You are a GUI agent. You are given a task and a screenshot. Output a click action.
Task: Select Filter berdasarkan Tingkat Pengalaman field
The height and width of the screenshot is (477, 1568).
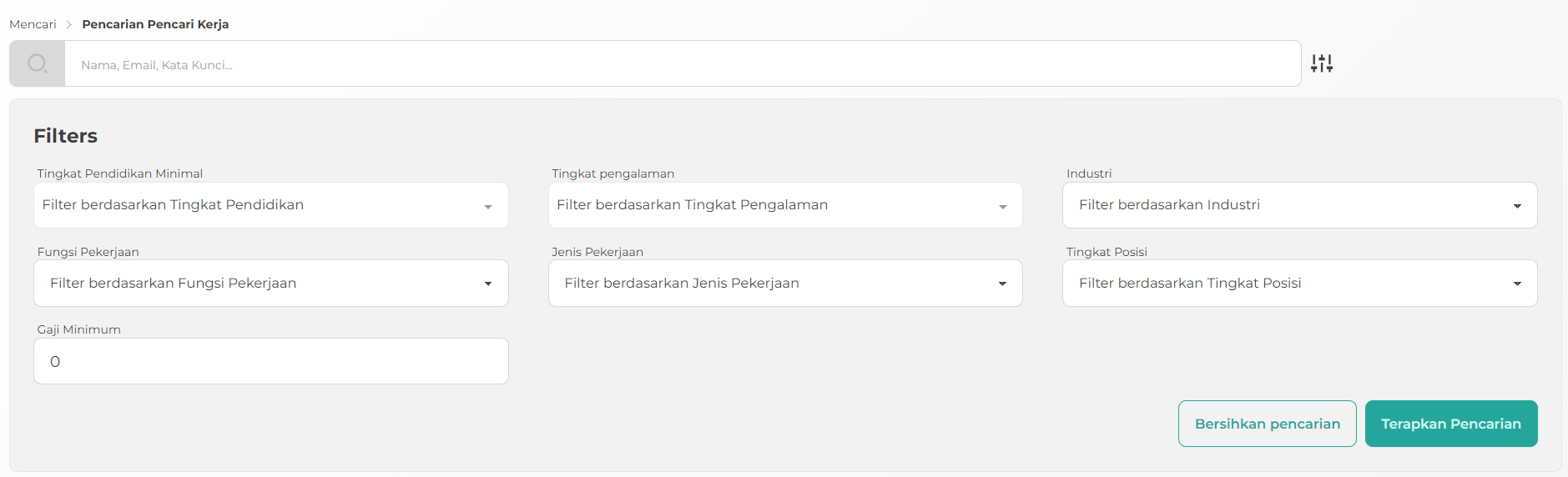click(x=785, y=205)
